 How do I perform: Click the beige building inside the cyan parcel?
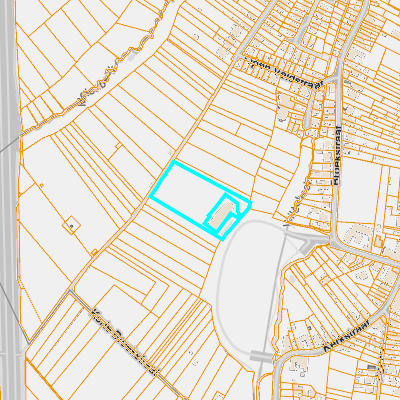click(221, 215)
